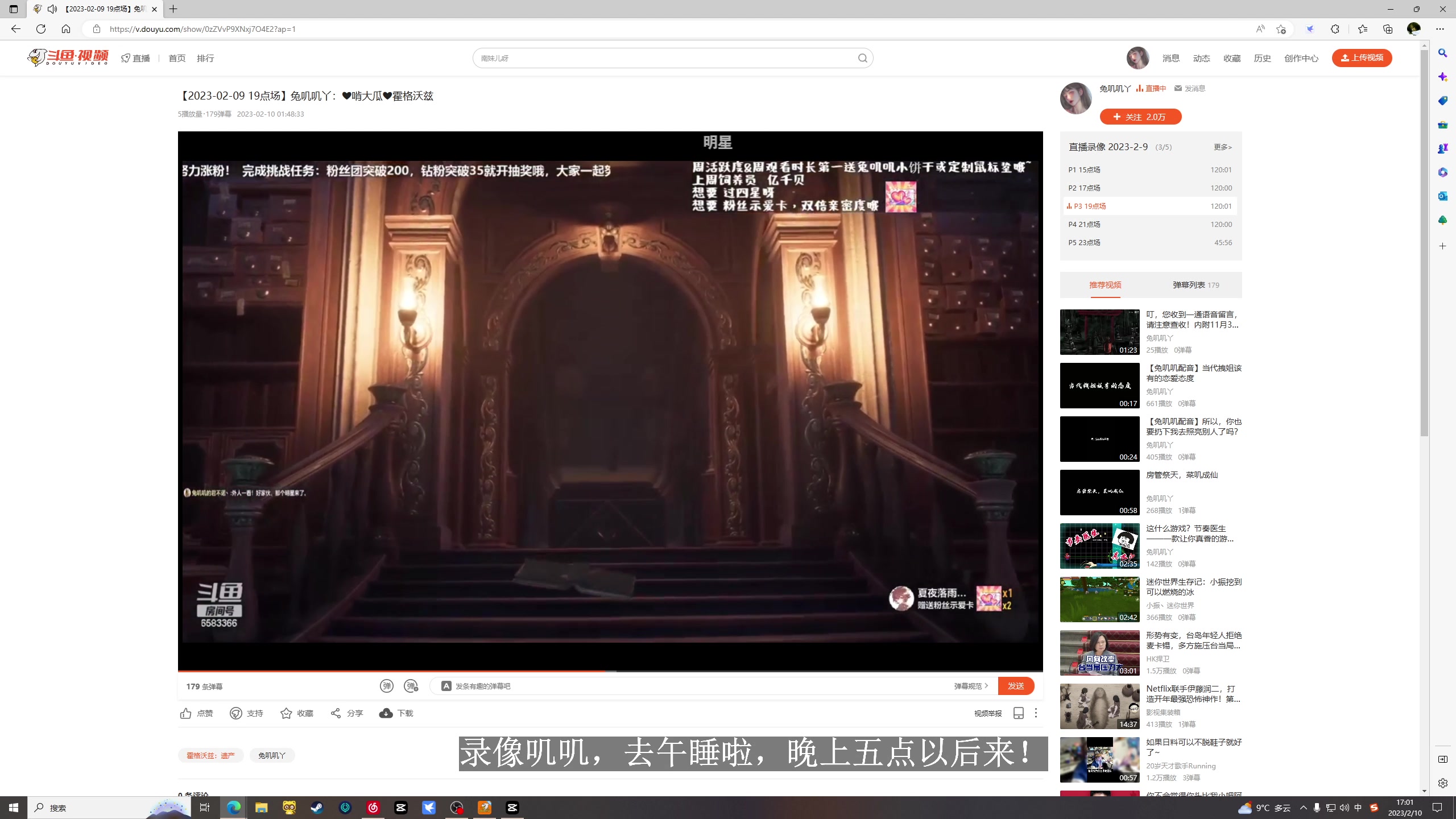Image resolution: width=1456 pixels, height=819 pixels.
Task: Select P1 15点场 in playlist
Action: 1150,169
